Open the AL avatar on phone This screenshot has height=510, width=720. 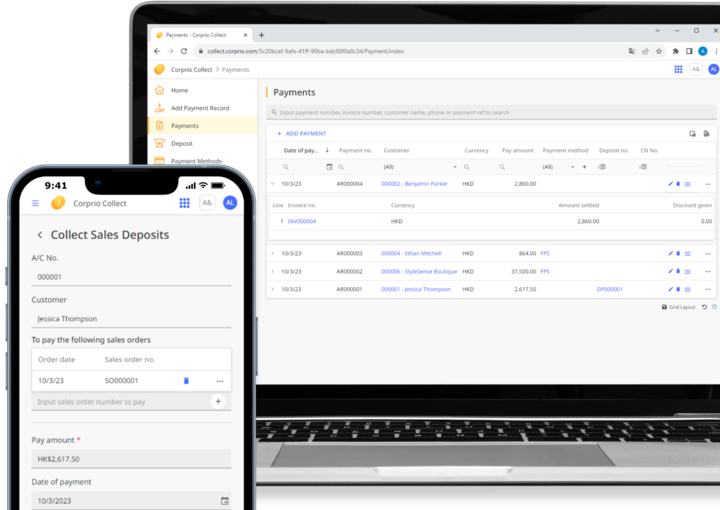[x=230, y=202]
